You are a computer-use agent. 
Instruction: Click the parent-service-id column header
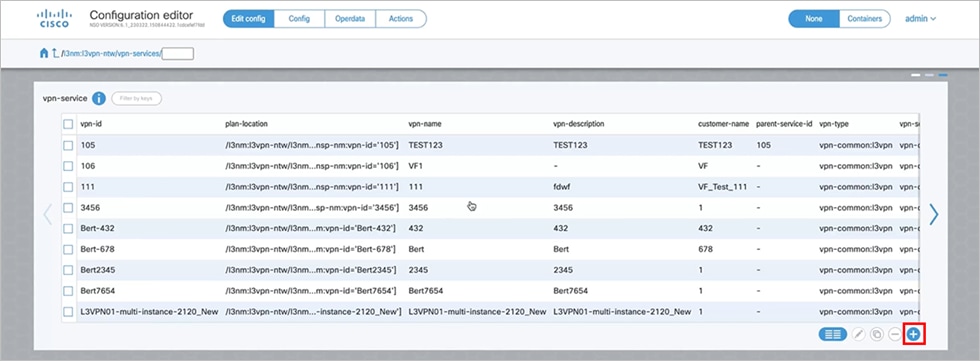784,124
